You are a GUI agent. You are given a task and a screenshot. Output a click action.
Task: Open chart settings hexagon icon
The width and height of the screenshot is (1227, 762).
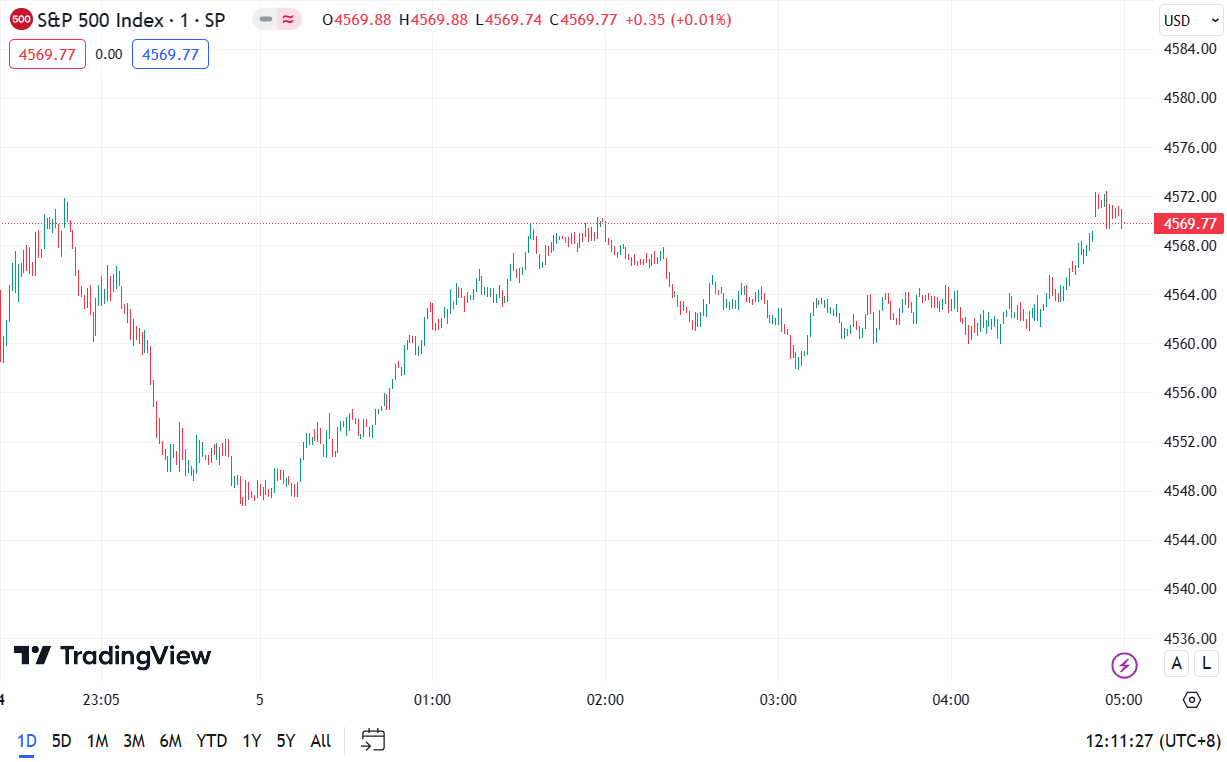(x=1191, y=699)
